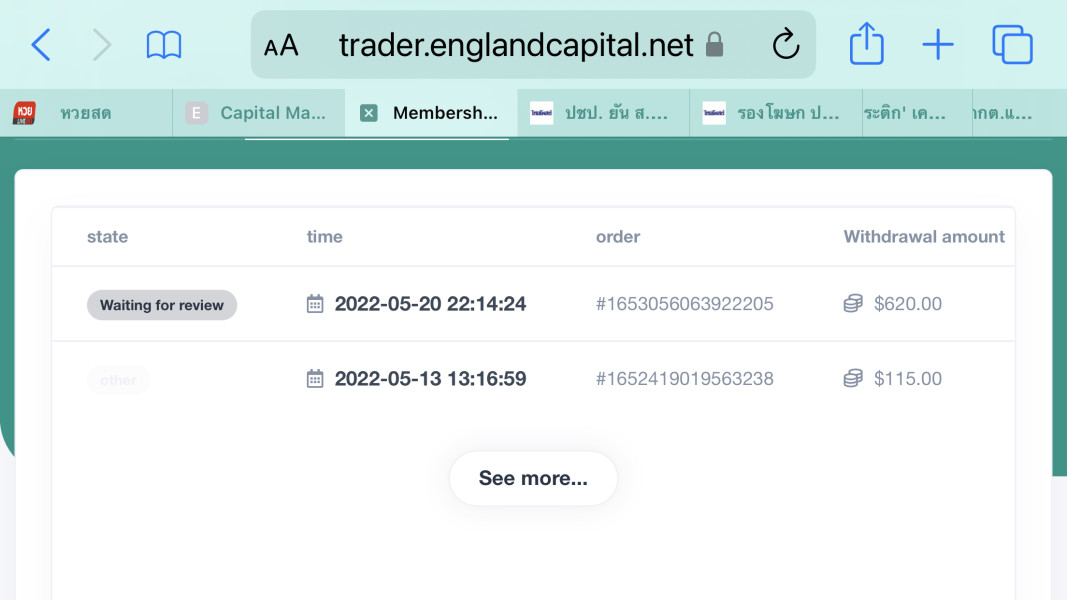1067x600 pixels.
Task: Click the Withdrawal amount column header
Action: 924,237
